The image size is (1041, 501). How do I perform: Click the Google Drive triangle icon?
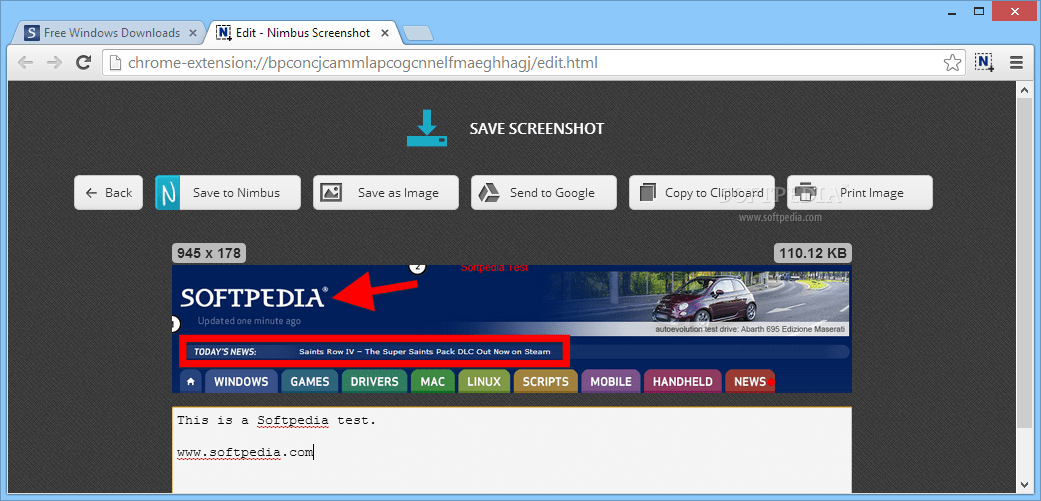489,193
